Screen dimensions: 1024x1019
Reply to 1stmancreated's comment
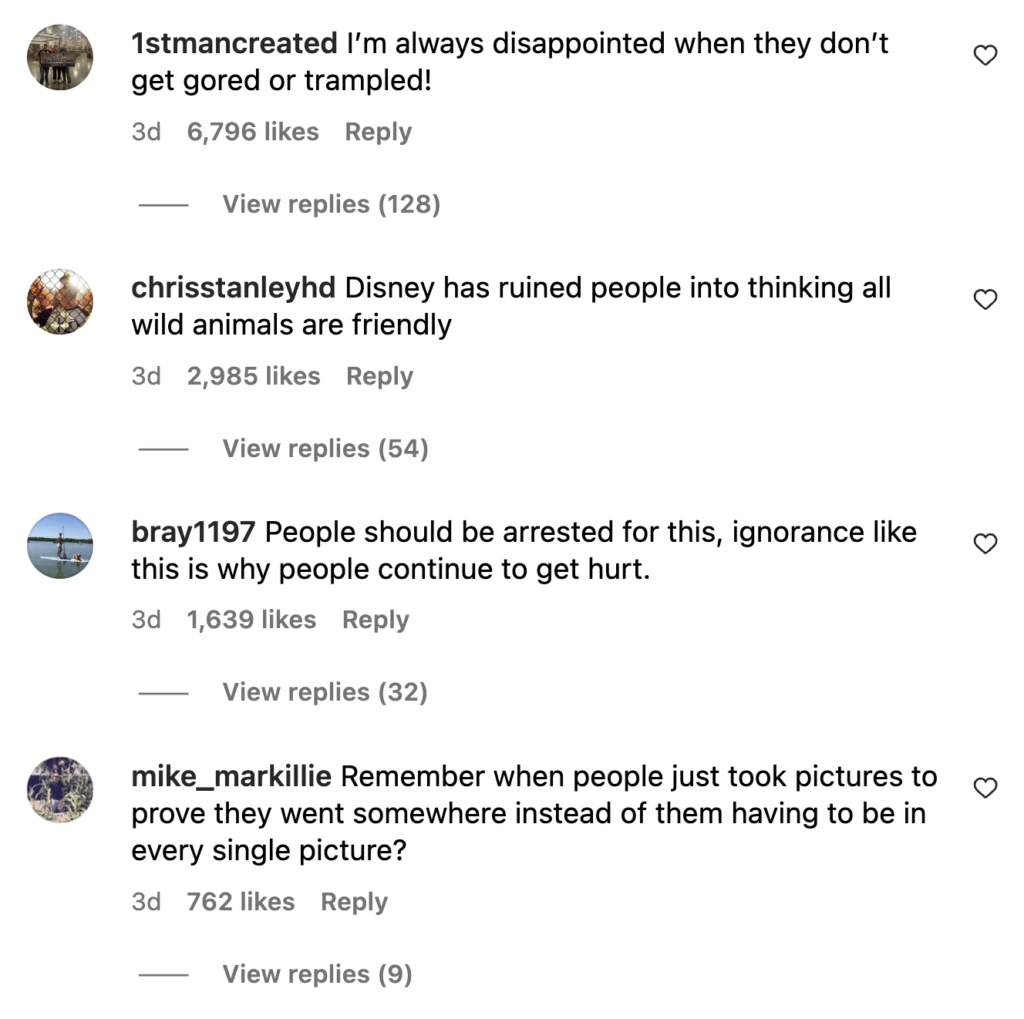378,132
